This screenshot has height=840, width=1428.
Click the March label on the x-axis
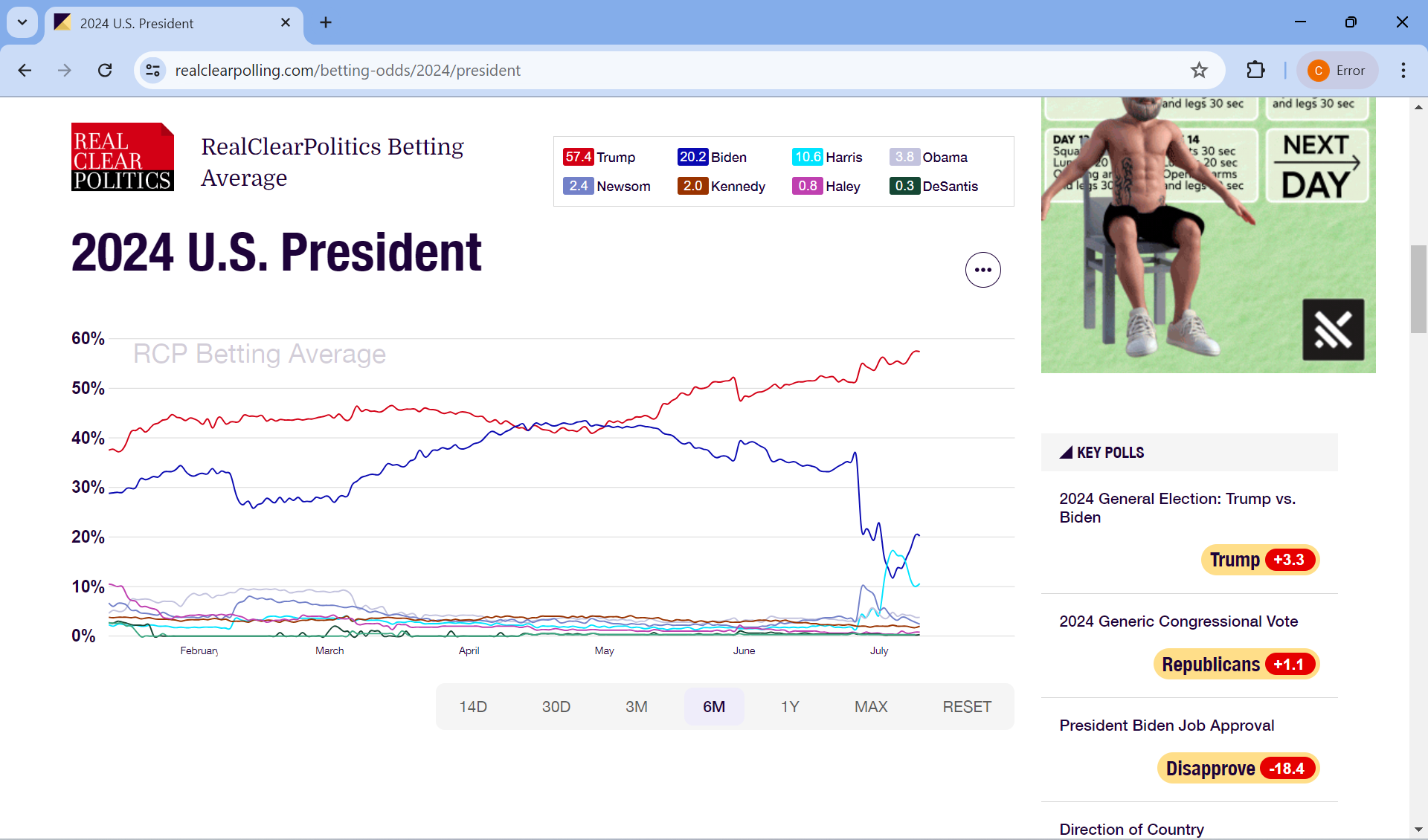pyautogui.click(x=329, y=650)
